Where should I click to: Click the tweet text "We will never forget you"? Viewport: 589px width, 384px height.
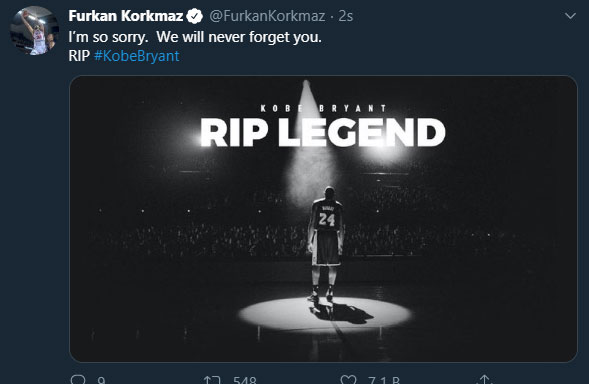(x=239, y=37)
